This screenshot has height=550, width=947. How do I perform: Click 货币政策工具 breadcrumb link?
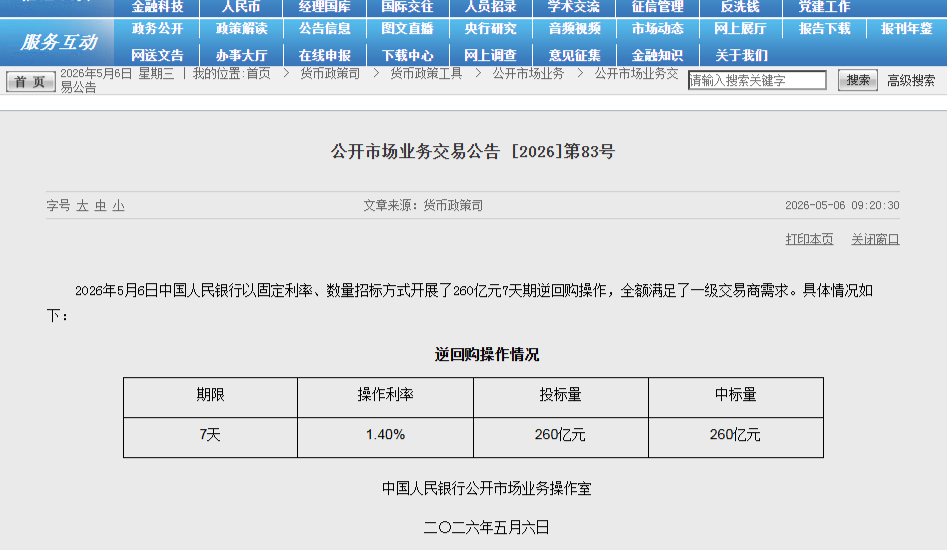click(426, 74)
